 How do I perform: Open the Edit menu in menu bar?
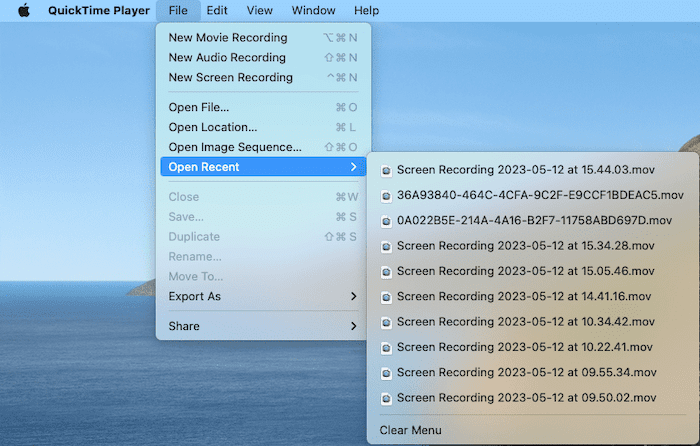coord(216,11)
